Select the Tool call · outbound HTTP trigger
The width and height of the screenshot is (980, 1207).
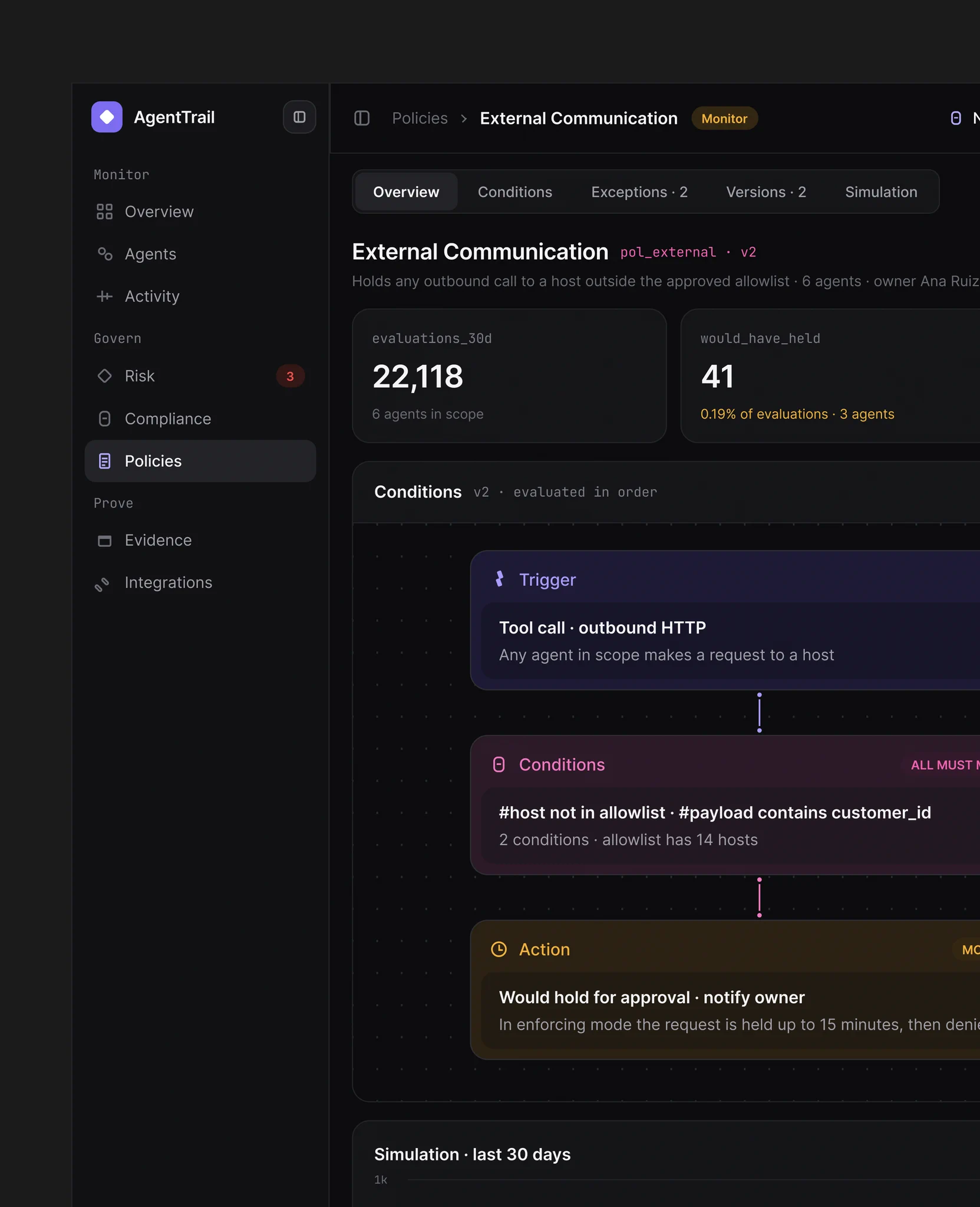click(731, 641)
